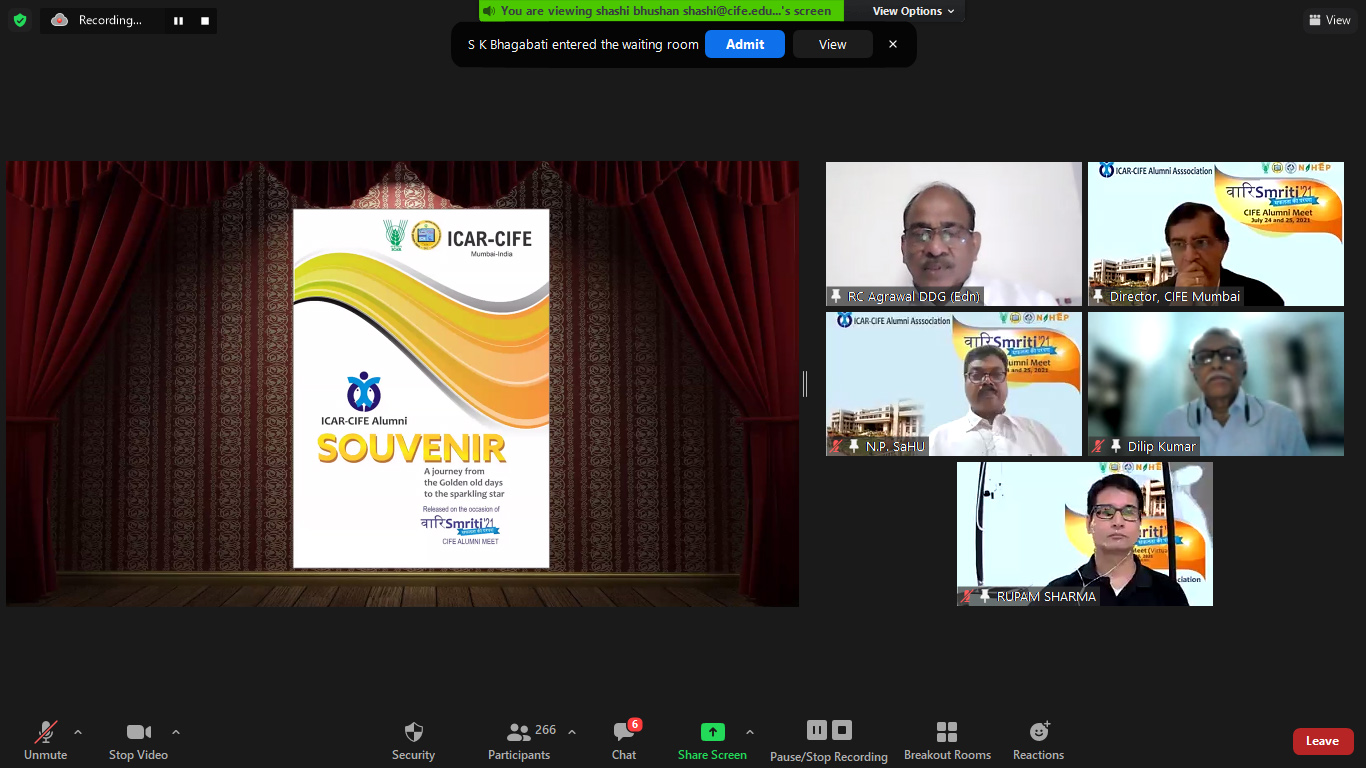This screenshot has height=768, width=1366.
Task: Dismiss the waiting room notification
Action: [x=893, y=44]
